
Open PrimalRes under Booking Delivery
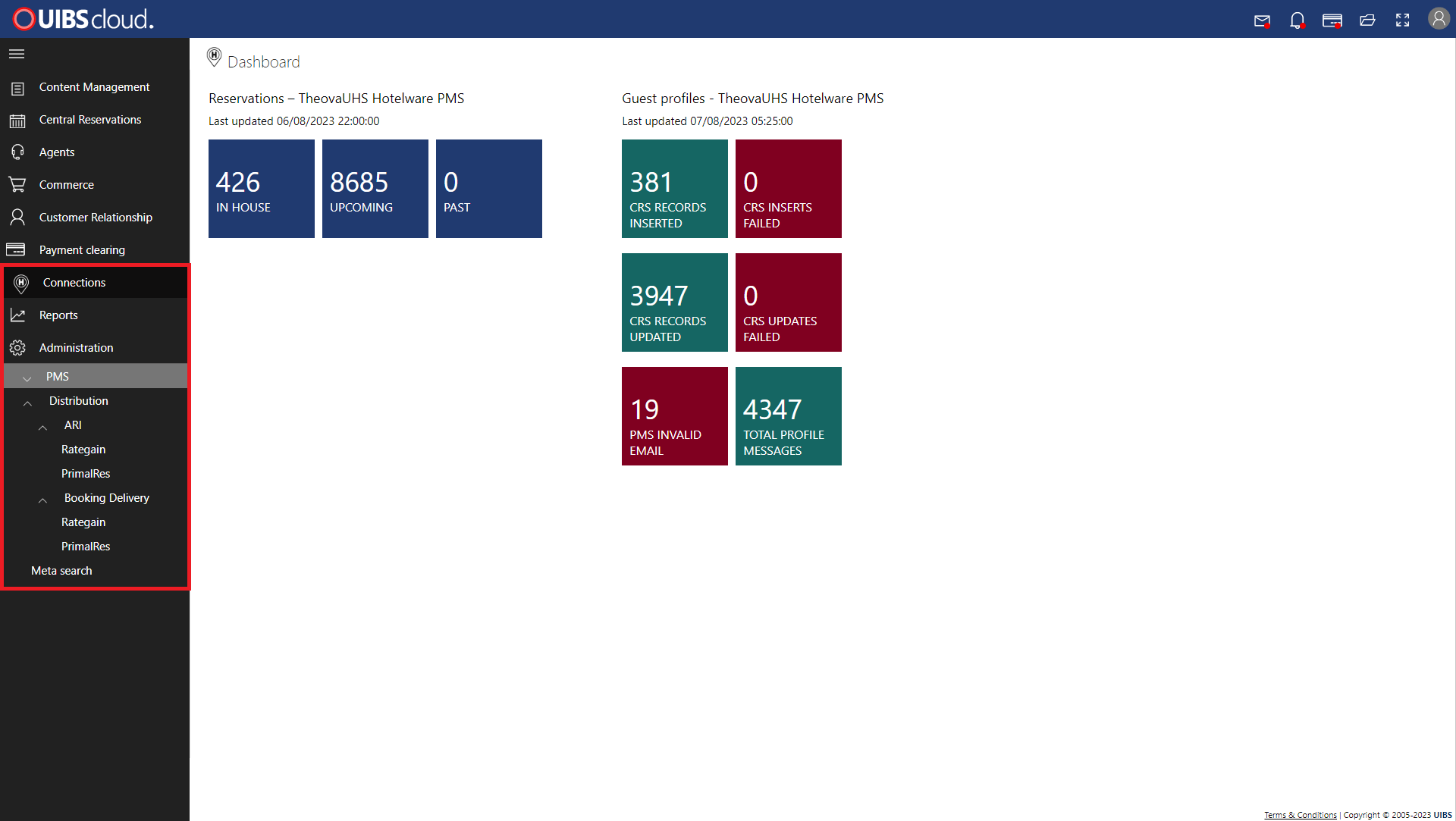[86, 547]
